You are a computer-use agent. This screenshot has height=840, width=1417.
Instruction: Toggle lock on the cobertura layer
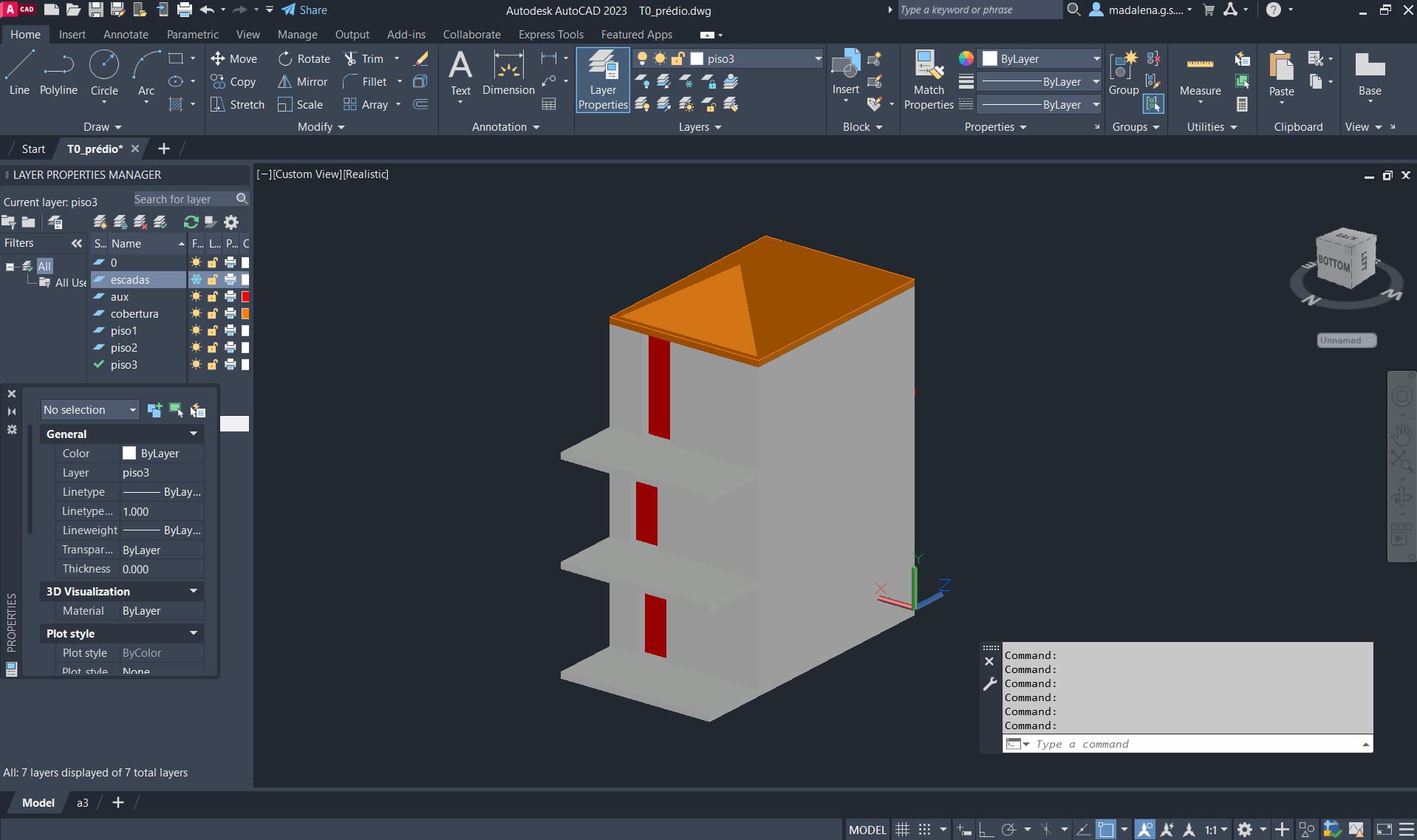pos(213,314)
